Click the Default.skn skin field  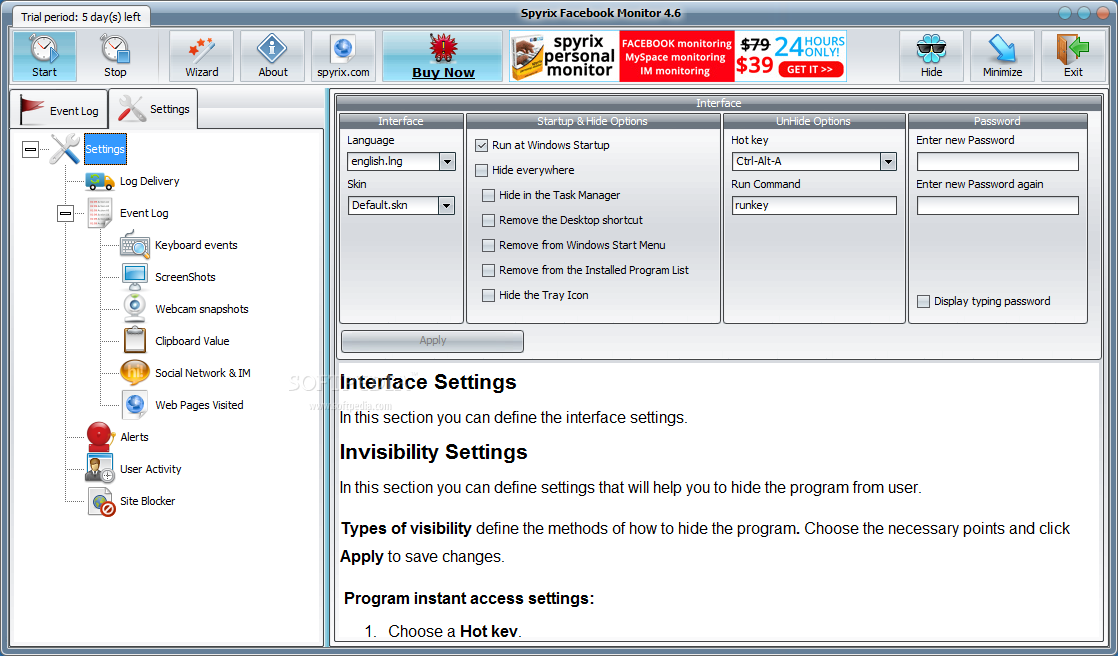click(x=394, y=205)
